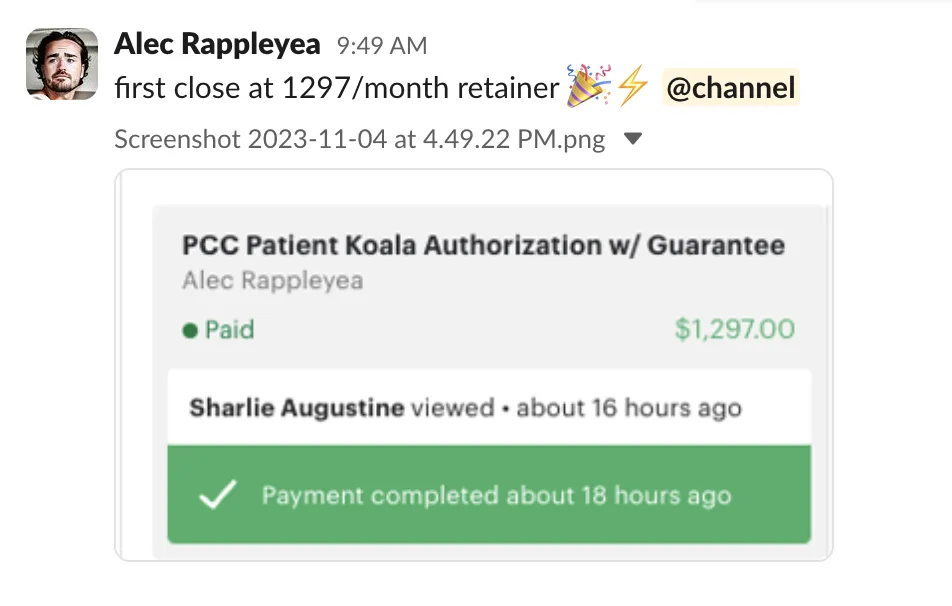Image resolution: width=952 pixels, height=606 pixels.
Task: Click the $1,297.00 amount
Action: click(x=735, y=329)
